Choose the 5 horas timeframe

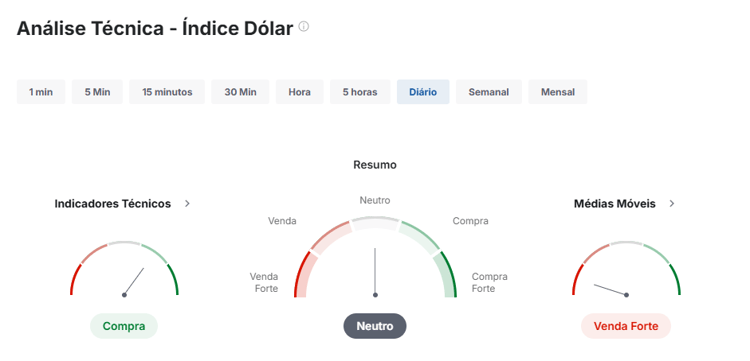pos(360,92)
